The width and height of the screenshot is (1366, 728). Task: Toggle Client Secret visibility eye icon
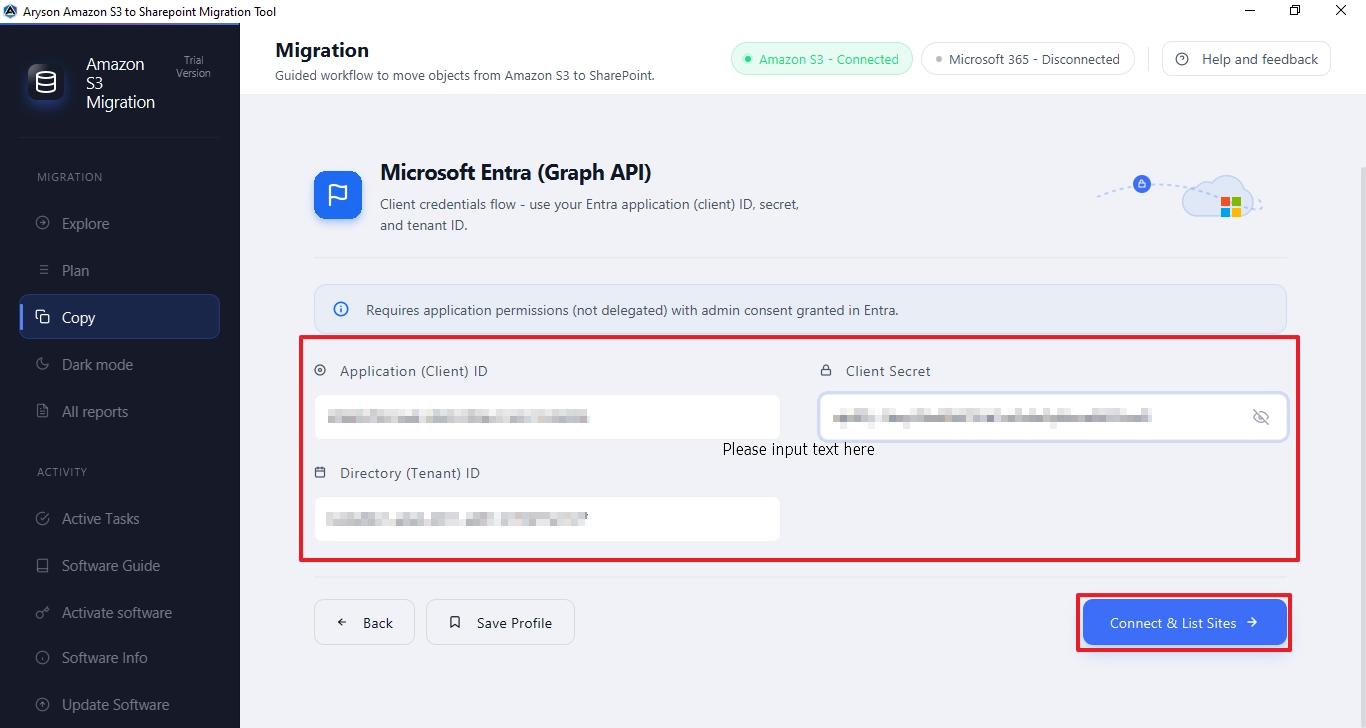click(x=1261, y=417)
